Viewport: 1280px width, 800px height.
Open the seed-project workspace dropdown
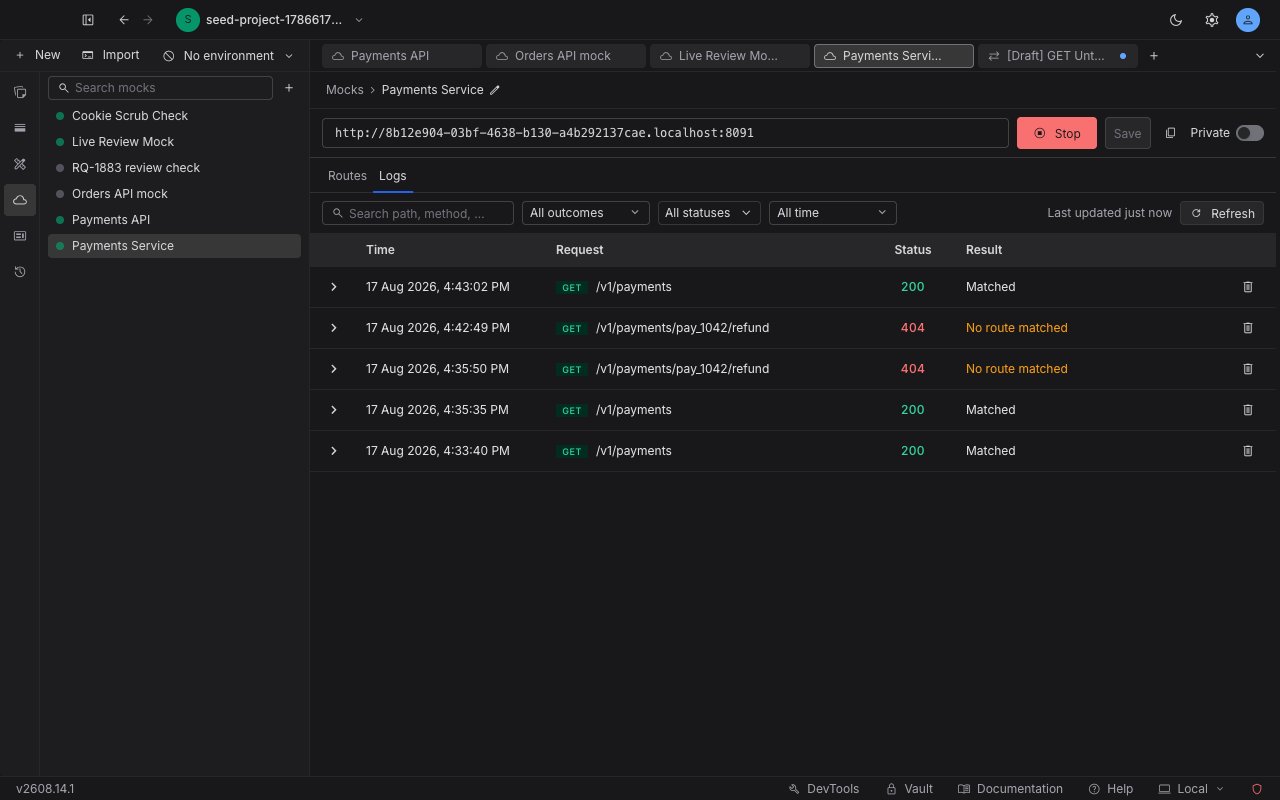coord(270,20)
